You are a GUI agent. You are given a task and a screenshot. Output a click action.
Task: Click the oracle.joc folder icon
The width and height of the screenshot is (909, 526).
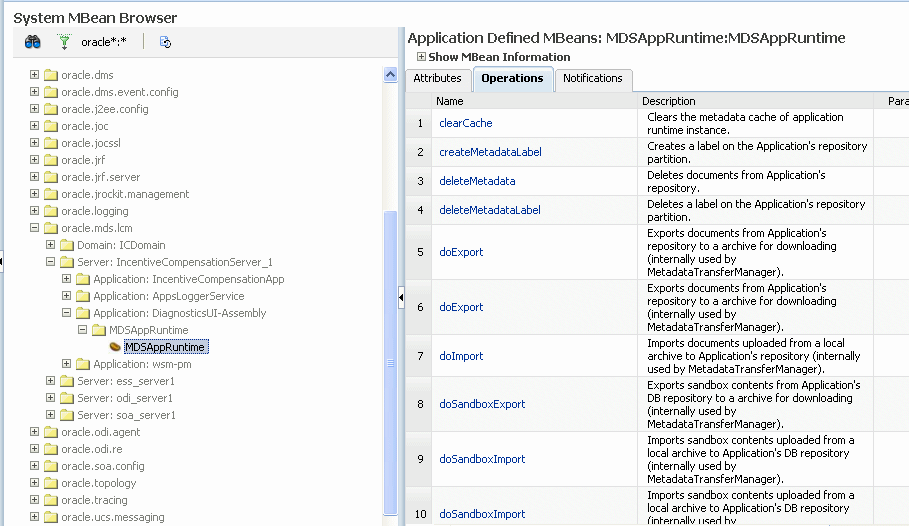pos(51,126)
